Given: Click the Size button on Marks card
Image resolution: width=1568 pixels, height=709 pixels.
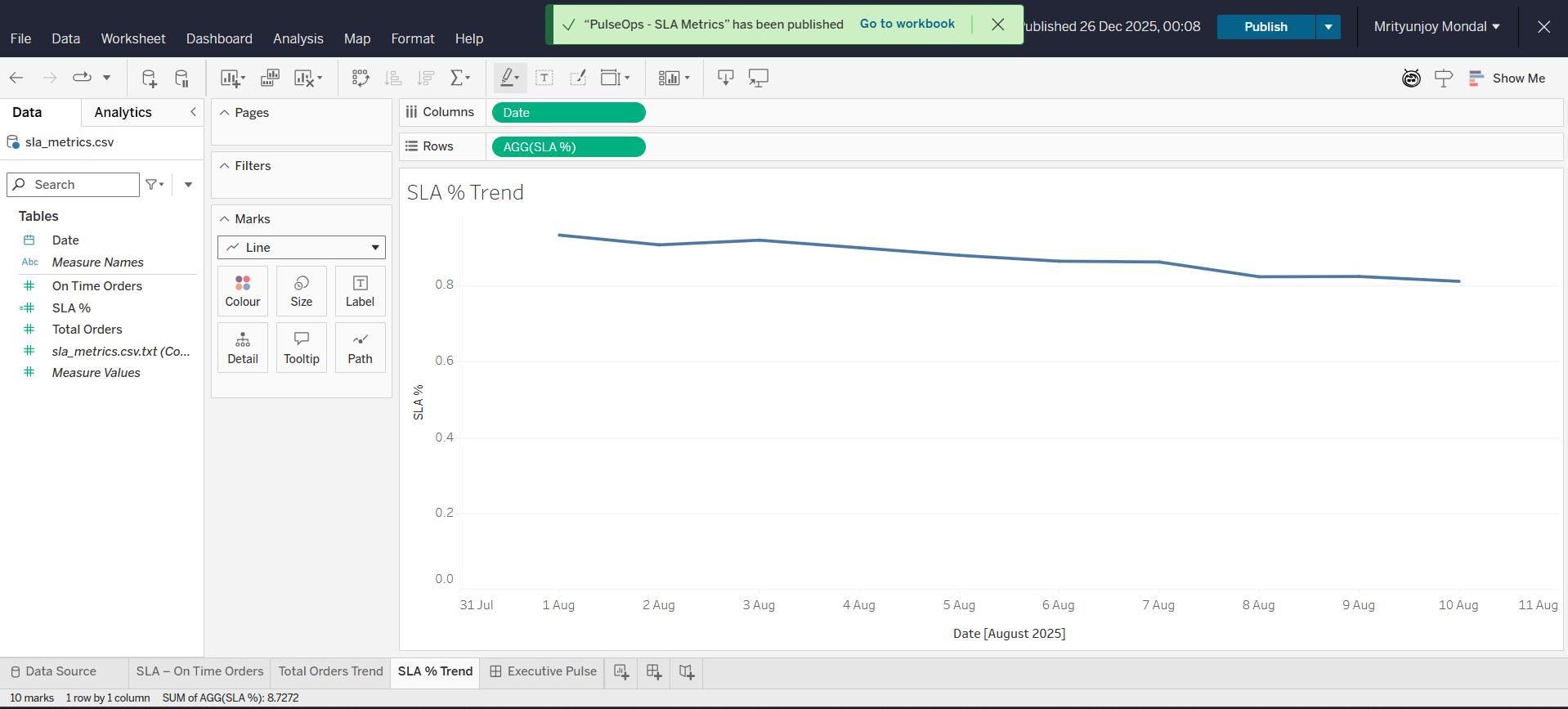Looking at the screenshot, I should [302, 291].
